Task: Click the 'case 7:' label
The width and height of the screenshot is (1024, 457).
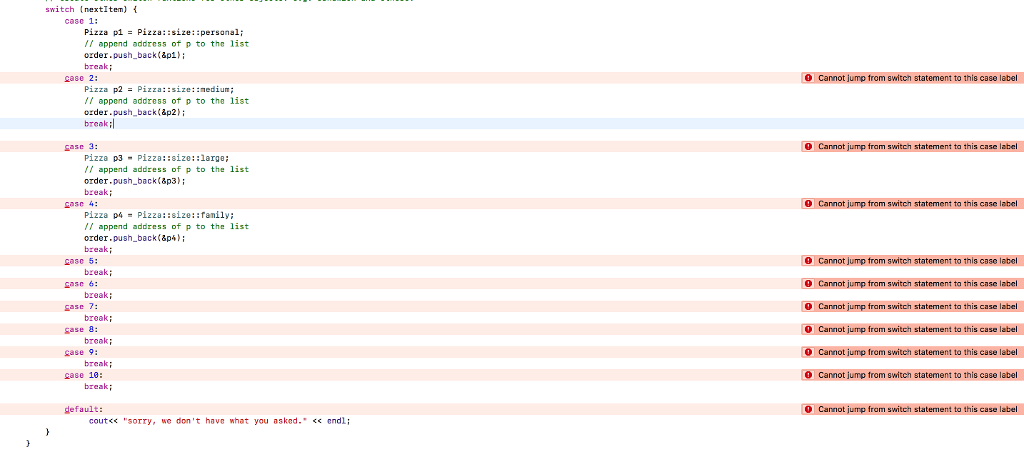Action: [x=81, y=306]
